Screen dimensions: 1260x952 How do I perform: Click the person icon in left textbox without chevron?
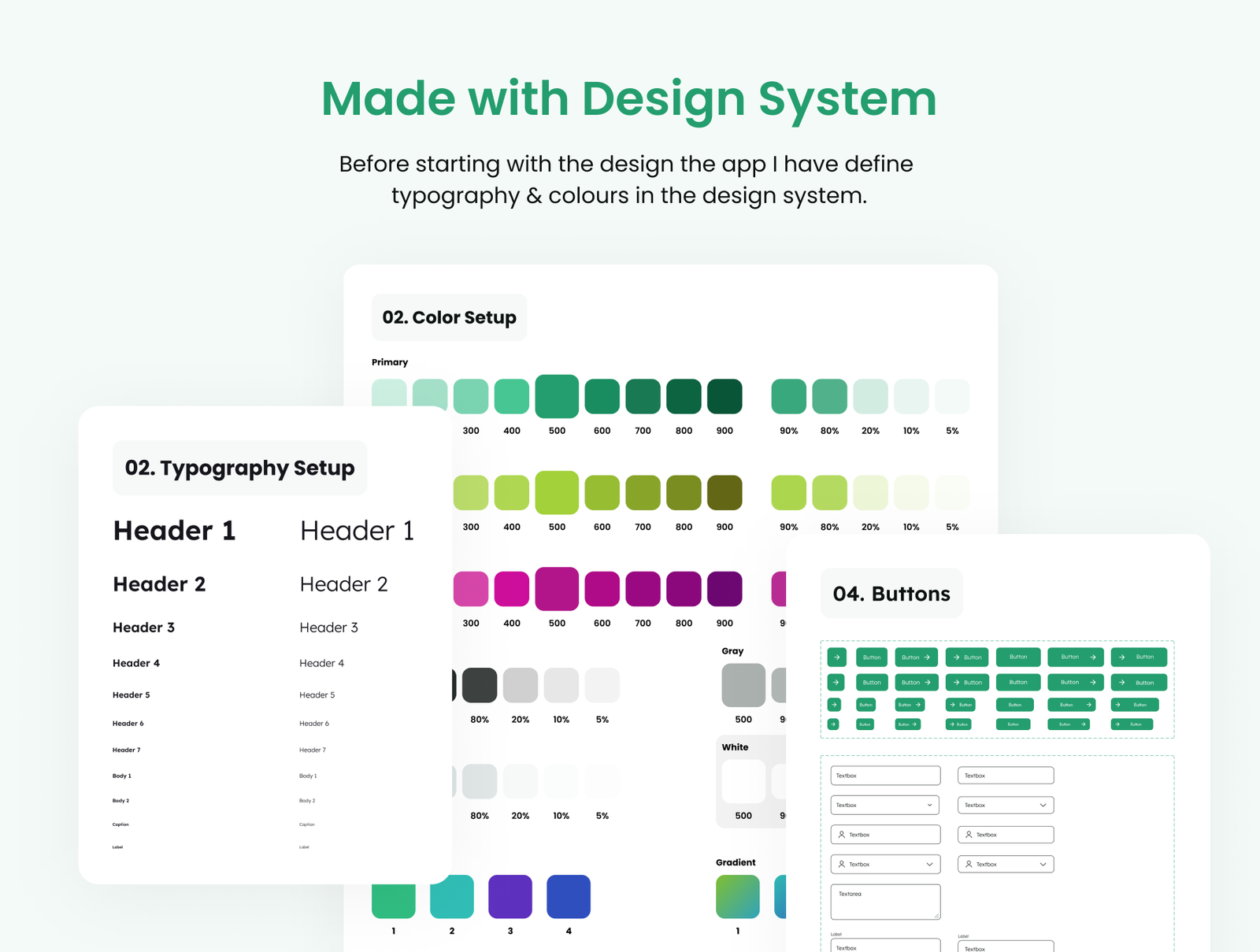pos(842,835)
